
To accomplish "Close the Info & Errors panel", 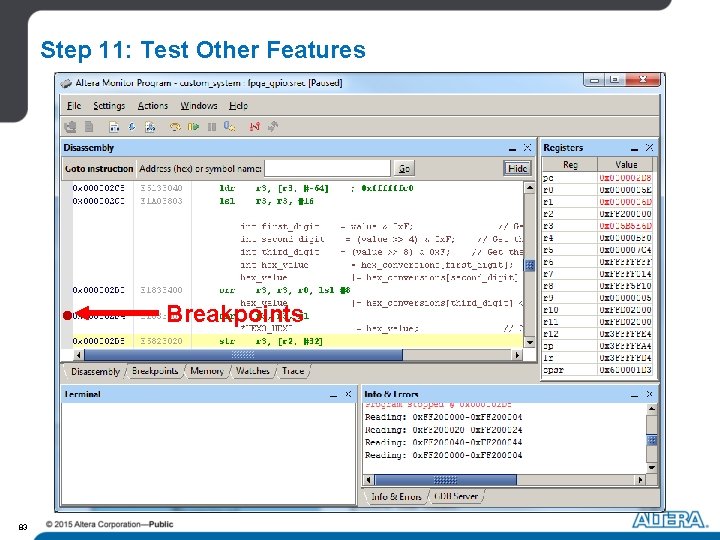I will click(649, 394).
